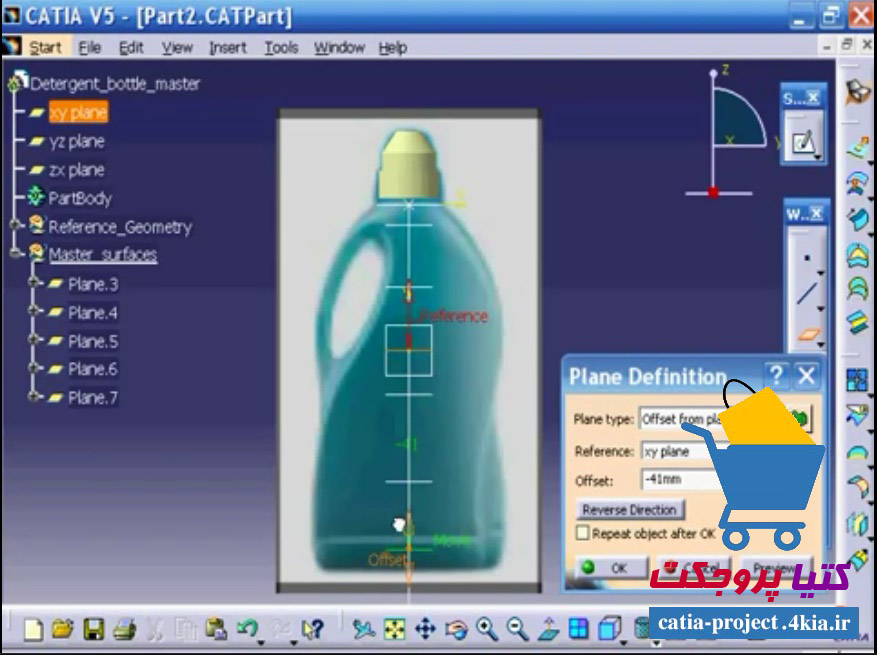Screen dimensions: 877x655
Task: Click the workbench icon atop the right toolbar
Action: click(x=857, y=92)
